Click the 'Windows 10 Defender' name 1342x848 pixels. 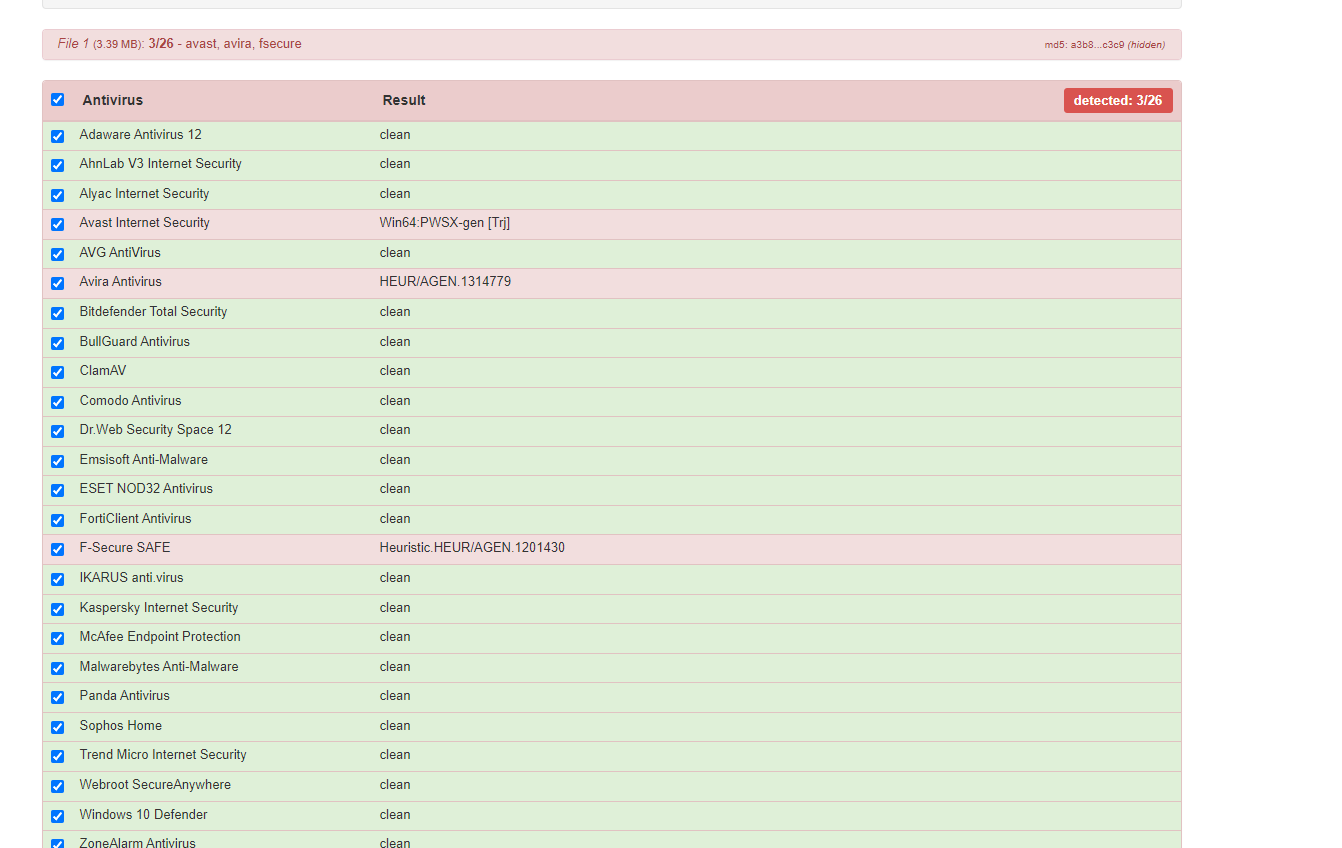[x=143, y=815]
